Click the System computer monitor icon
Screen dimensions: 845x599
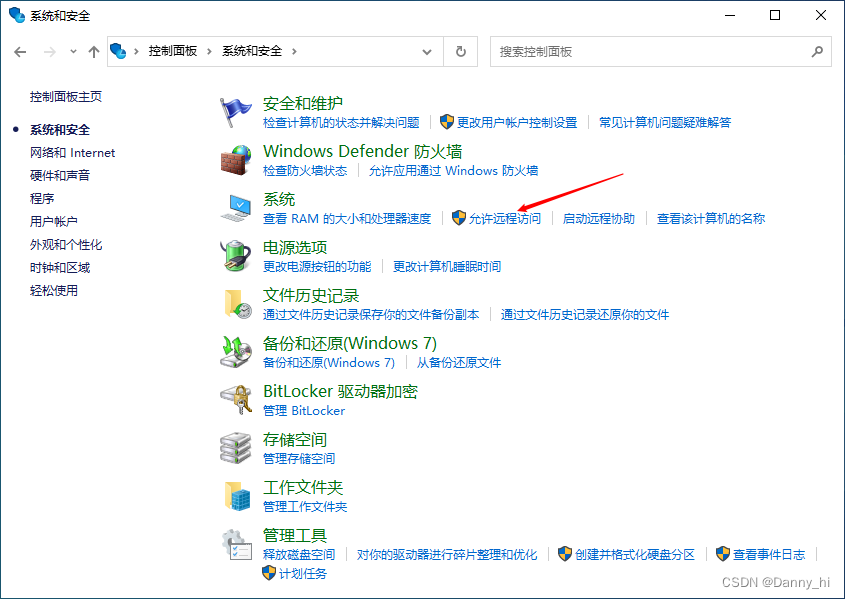coord(236,208)
